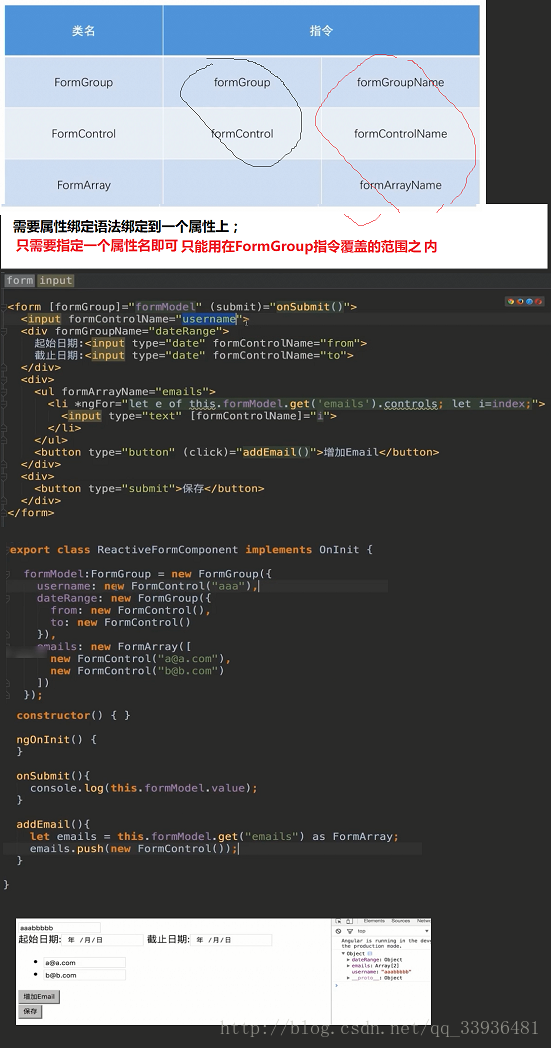The image size is (551, 1048).
Task: Switch to the Elements tab in DevTools
Action: pos(374,921)
